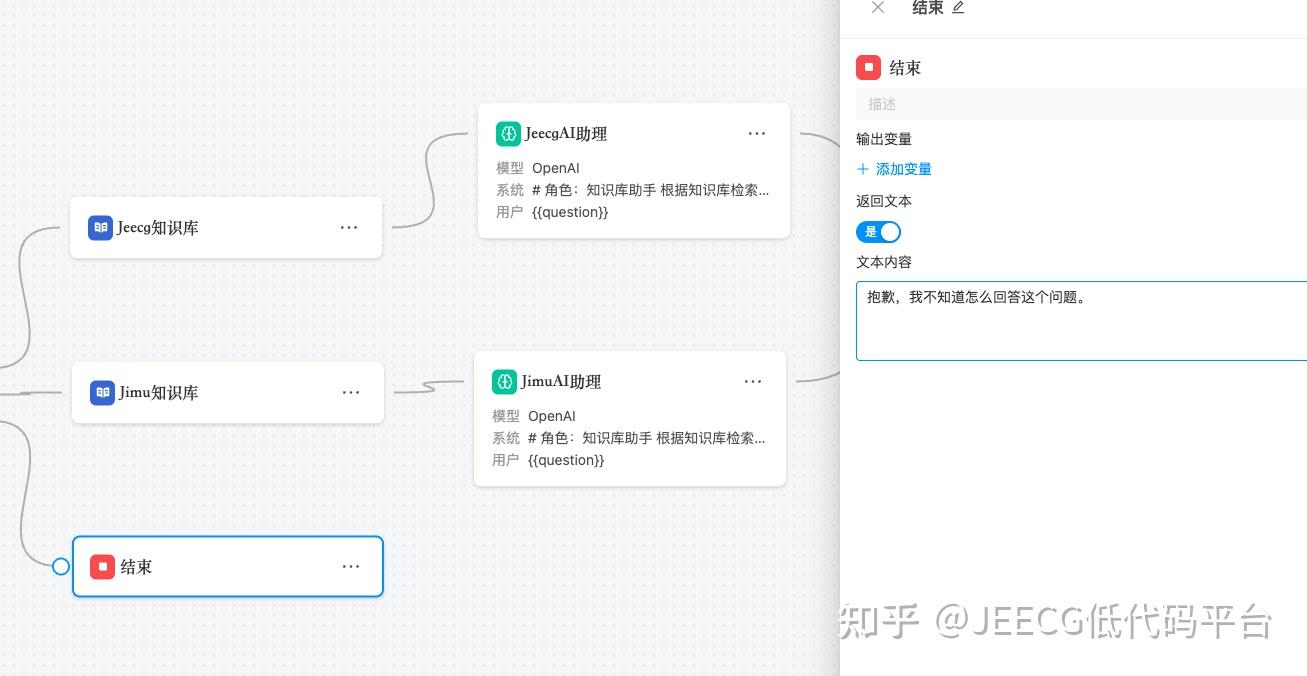The image size is (1307, 676).
Task: Select the JimuAI助理 node title
Action: pos(561,381)
